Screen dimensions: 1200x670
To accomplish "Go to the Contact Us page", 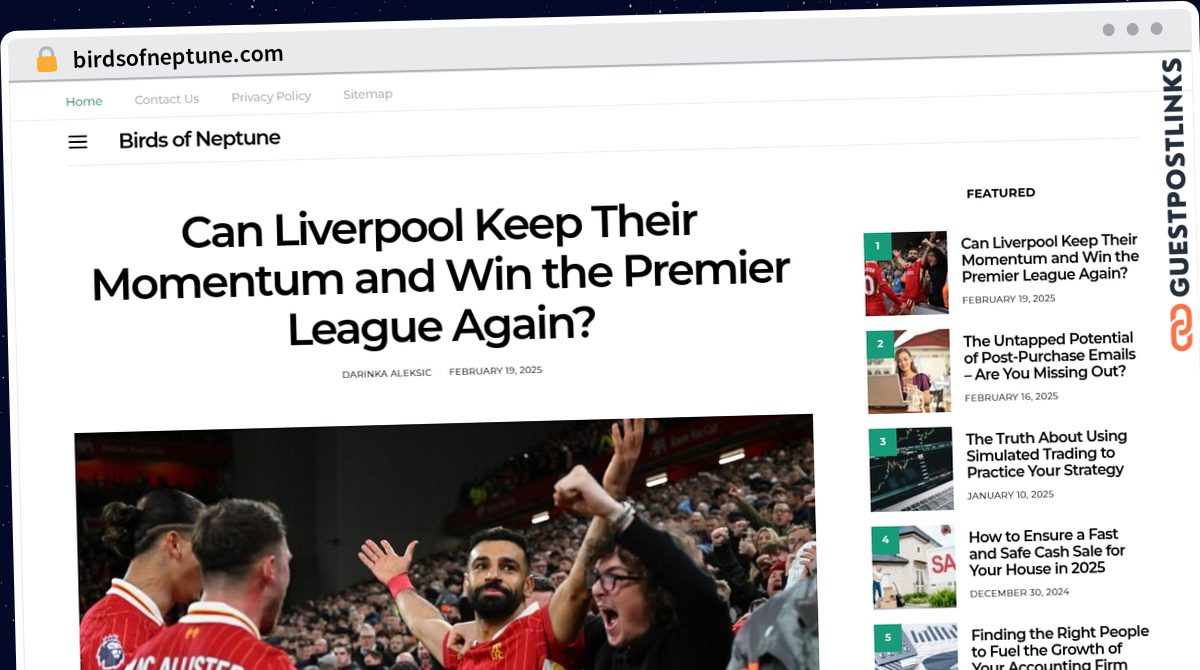I will [x=167, y=99].
